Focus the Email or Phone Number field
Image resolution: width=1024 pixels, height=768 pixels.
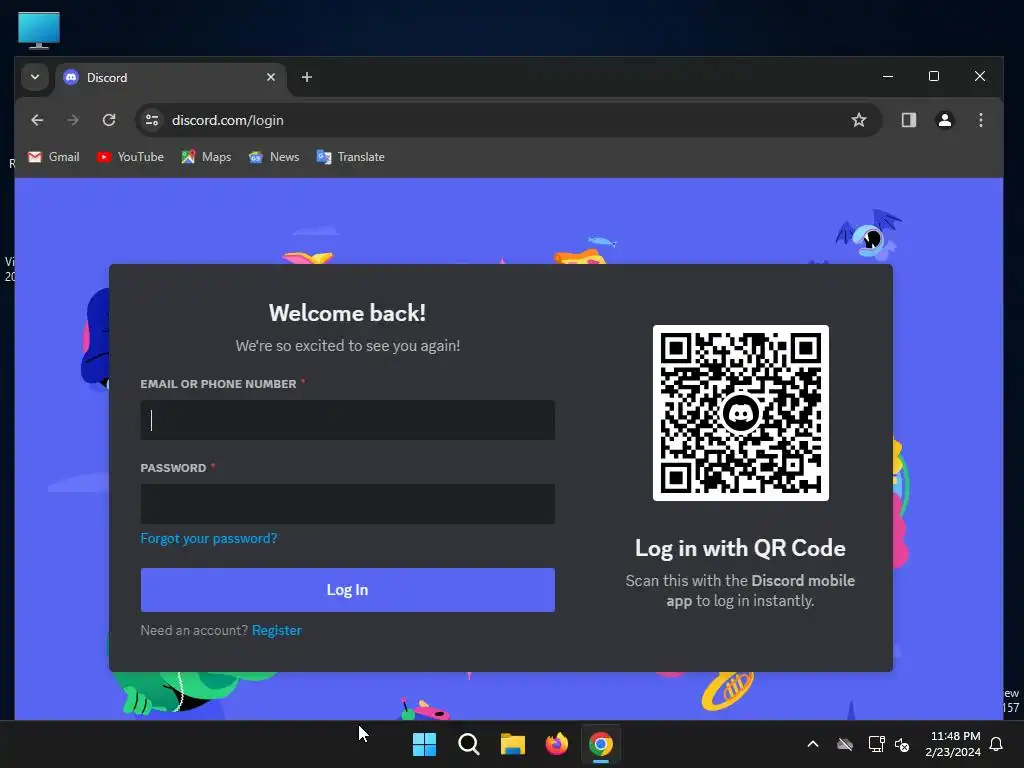(x=347, y=420)
